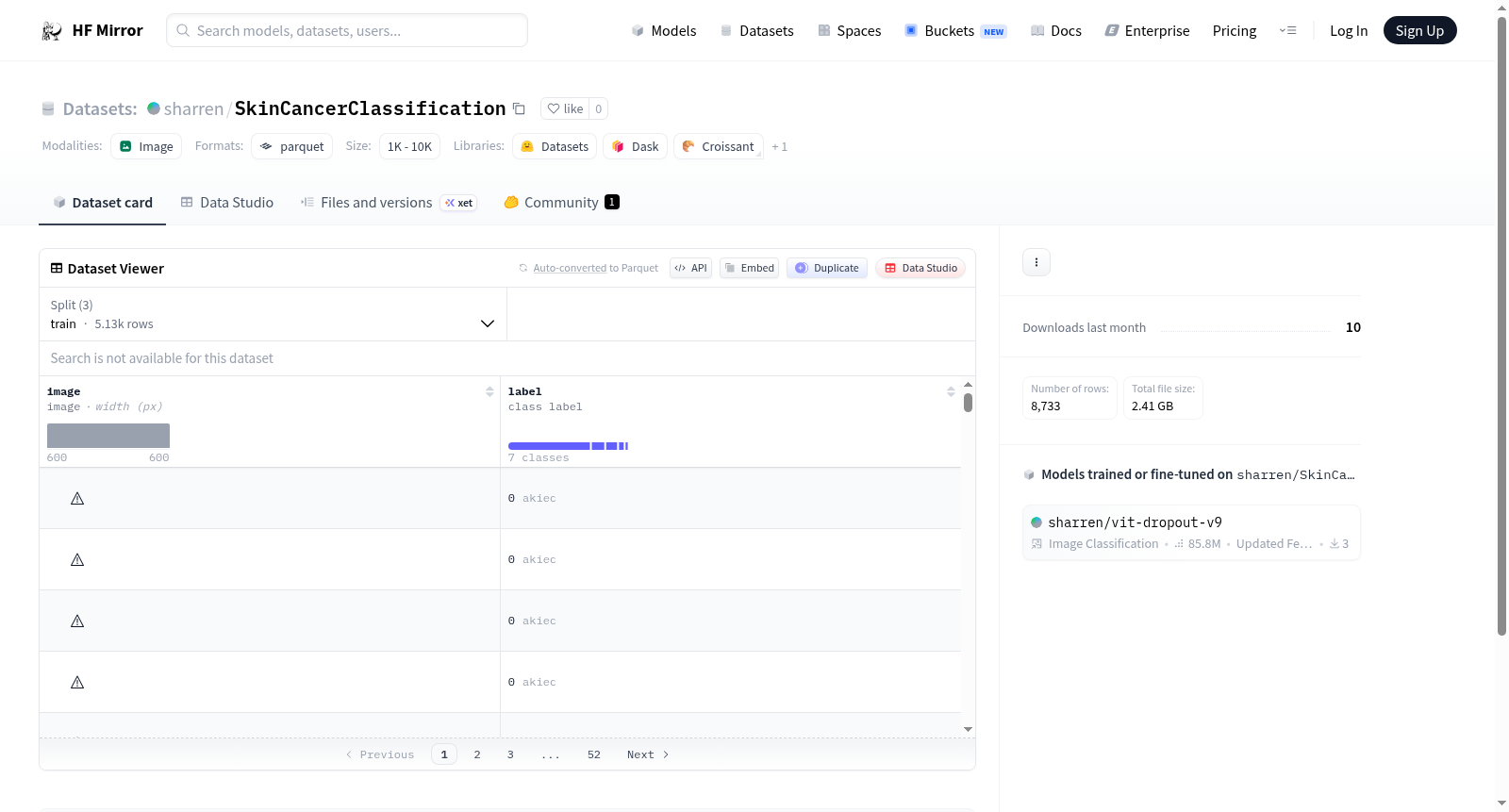Filter by the Image modality tag

tap(146, 146)
